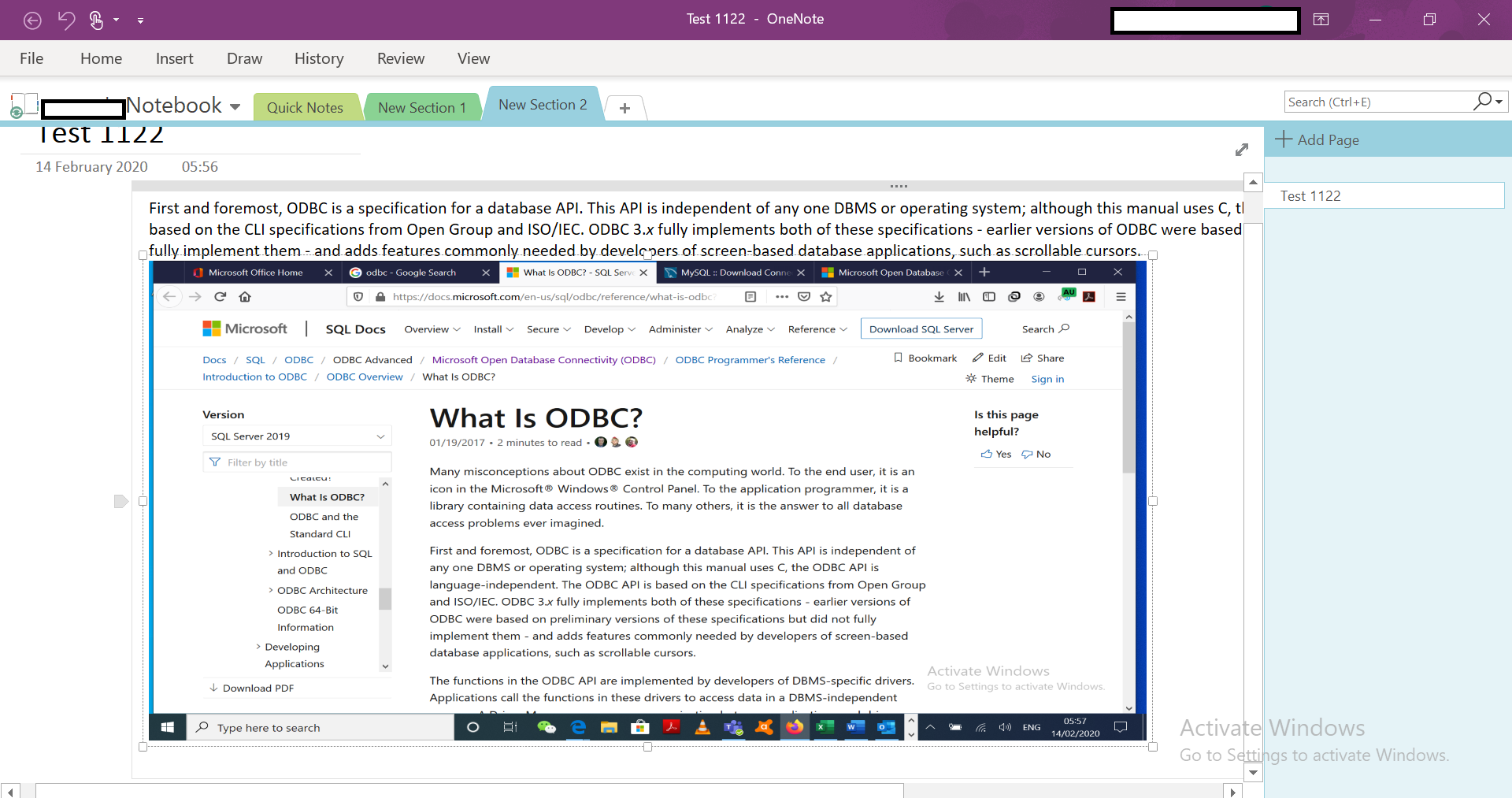Switch to the New Section 1 tab
The image size is (1512, 798).
[x=422, y=108]
